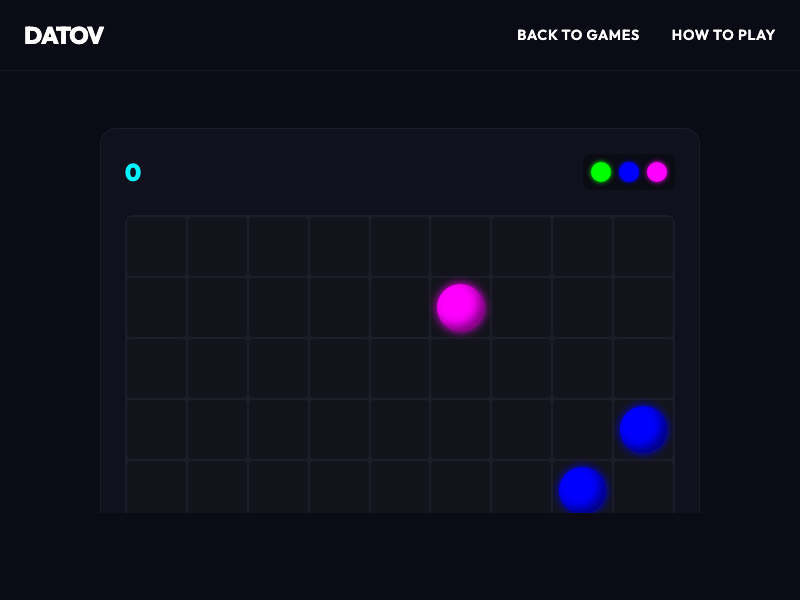Click empty cell above the rightmost-column blue ball
The height and width of the screenshot is (600, 800).
(x=643, y=368)
